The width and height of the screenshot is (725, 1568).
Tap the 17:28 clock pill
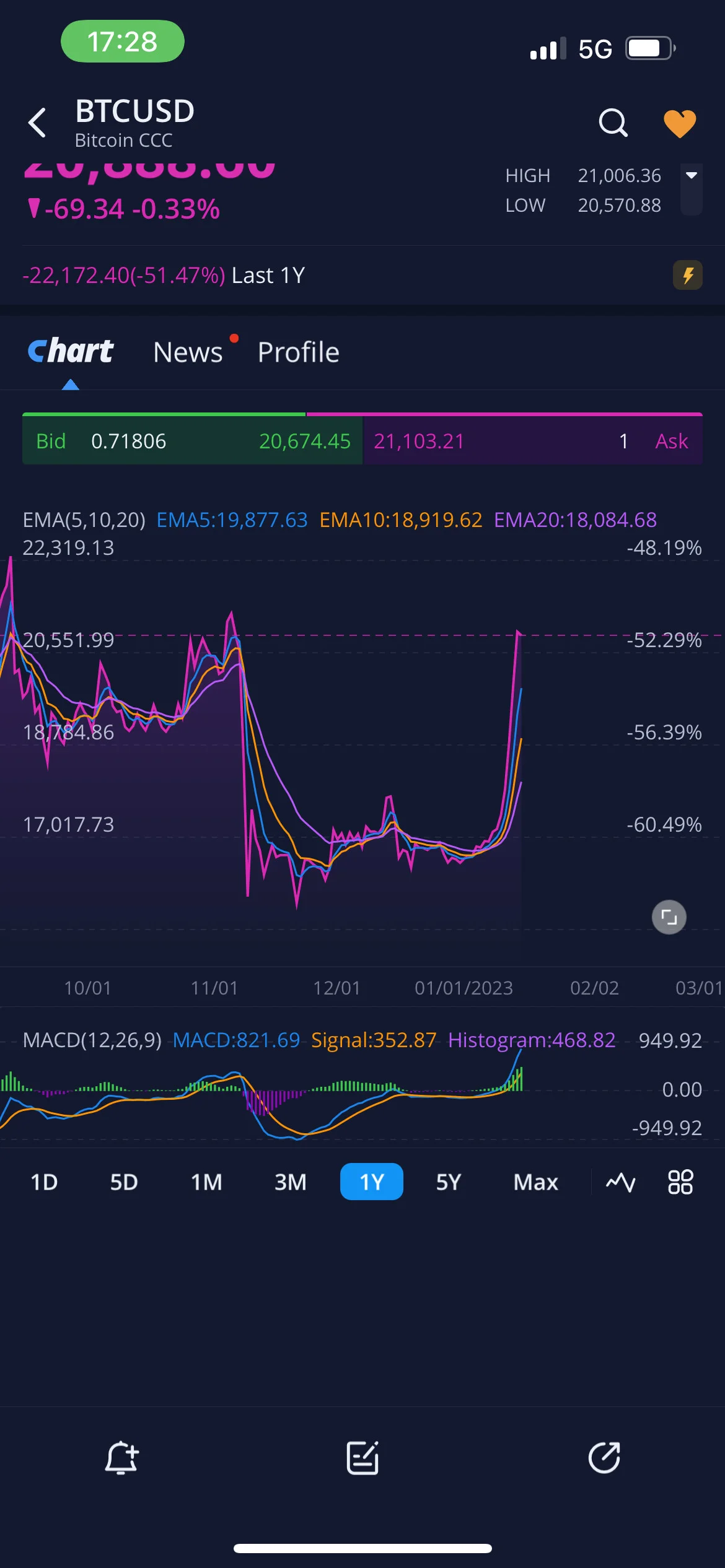[122, 41]
